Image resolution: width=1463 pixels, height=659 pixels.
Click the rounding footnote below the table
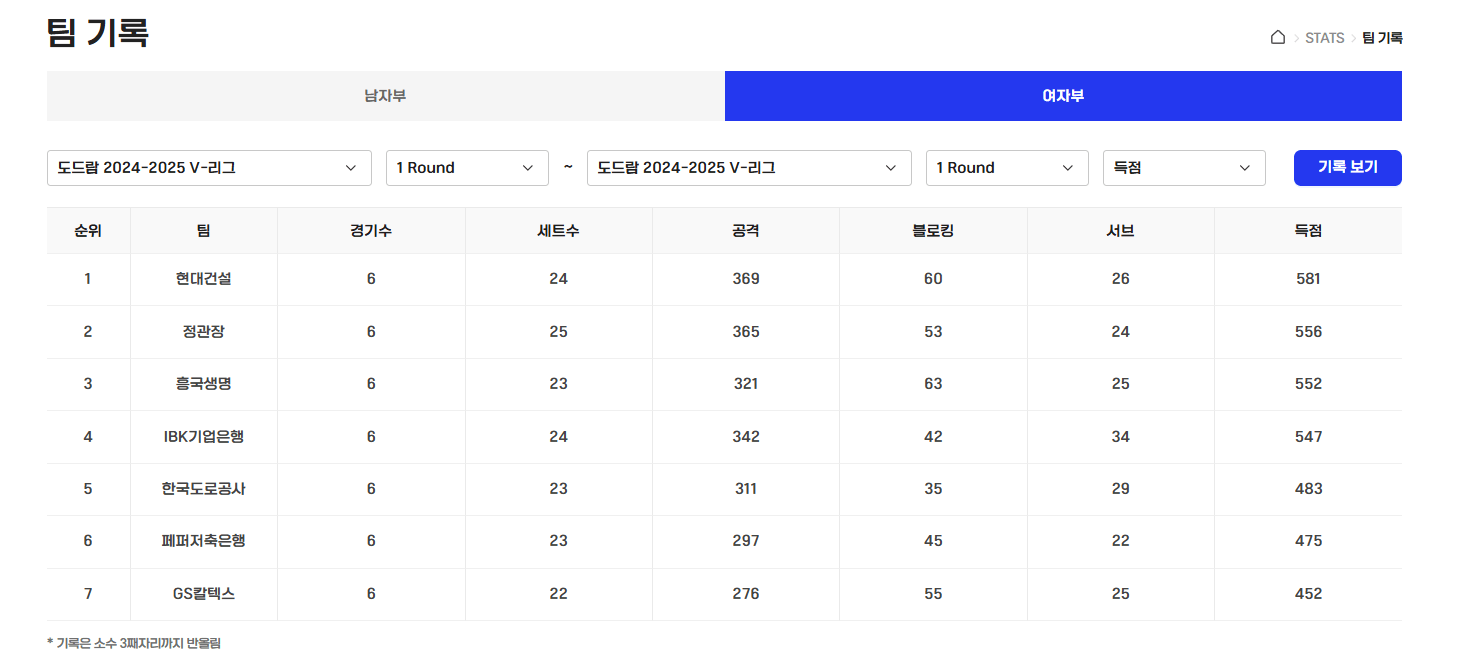tap(134, 643)
